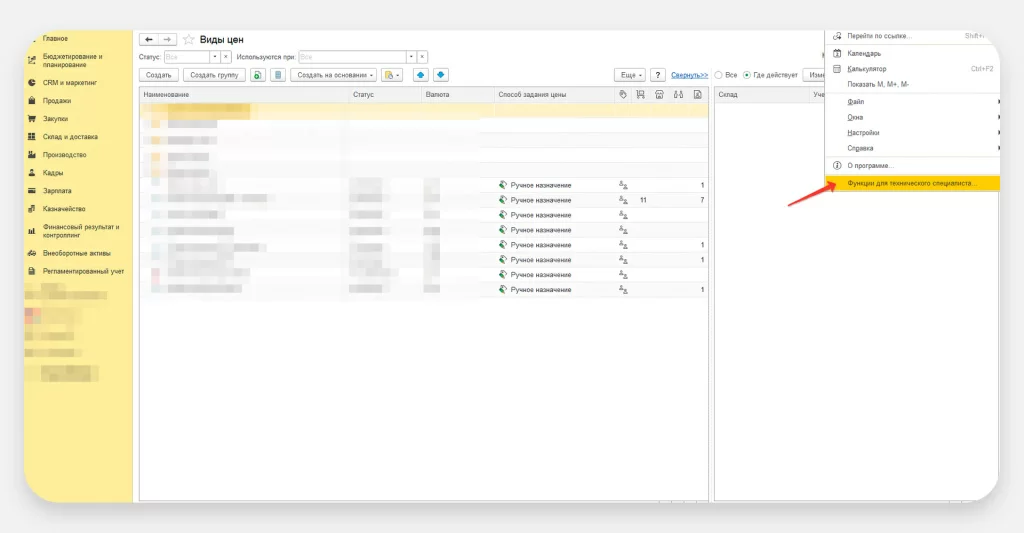Select the Все radio button
This screenshot has width=1024, height=533.
tap(718, 75)
